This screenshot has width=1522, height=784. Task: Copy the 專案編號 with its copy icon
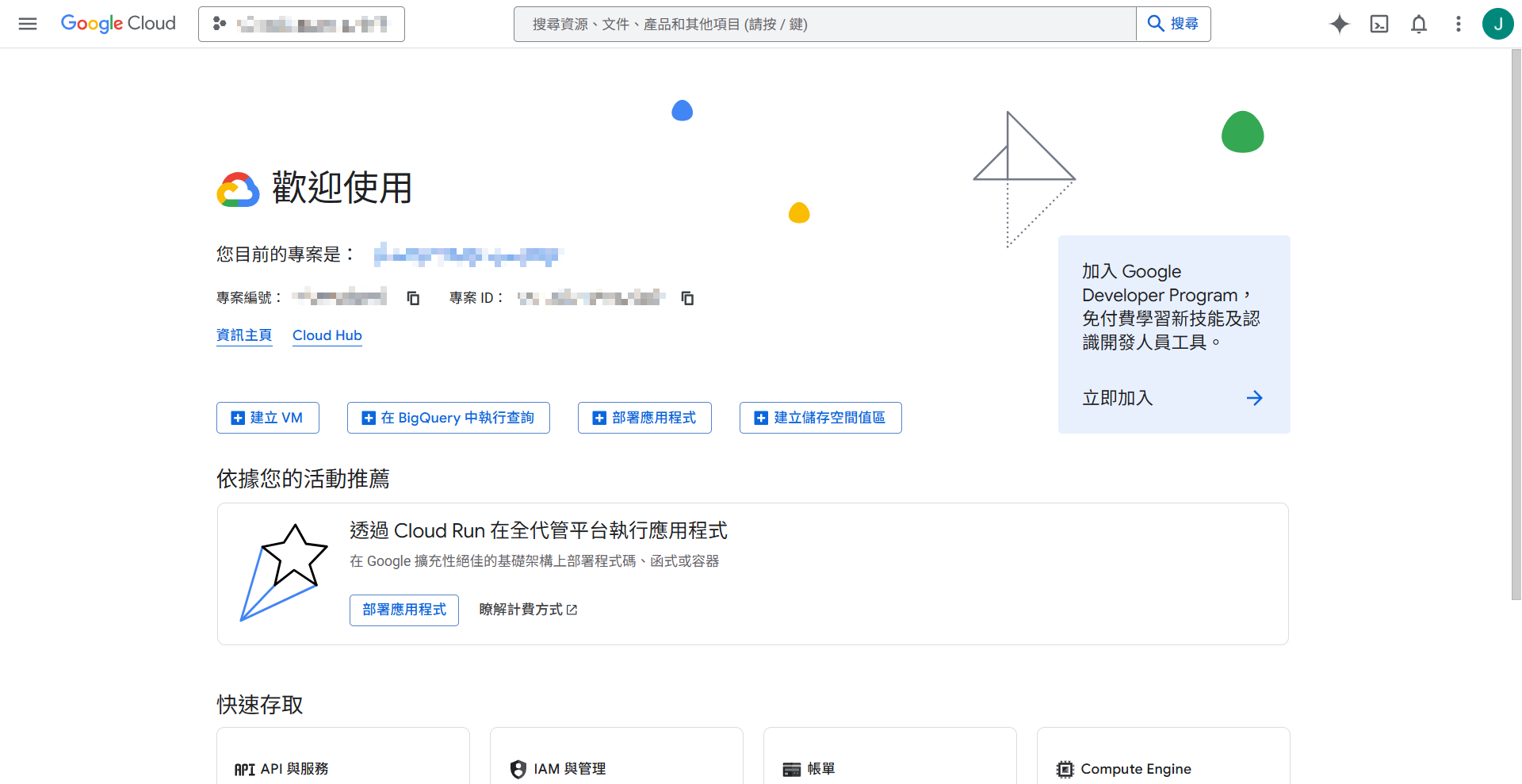coord(412,298)
